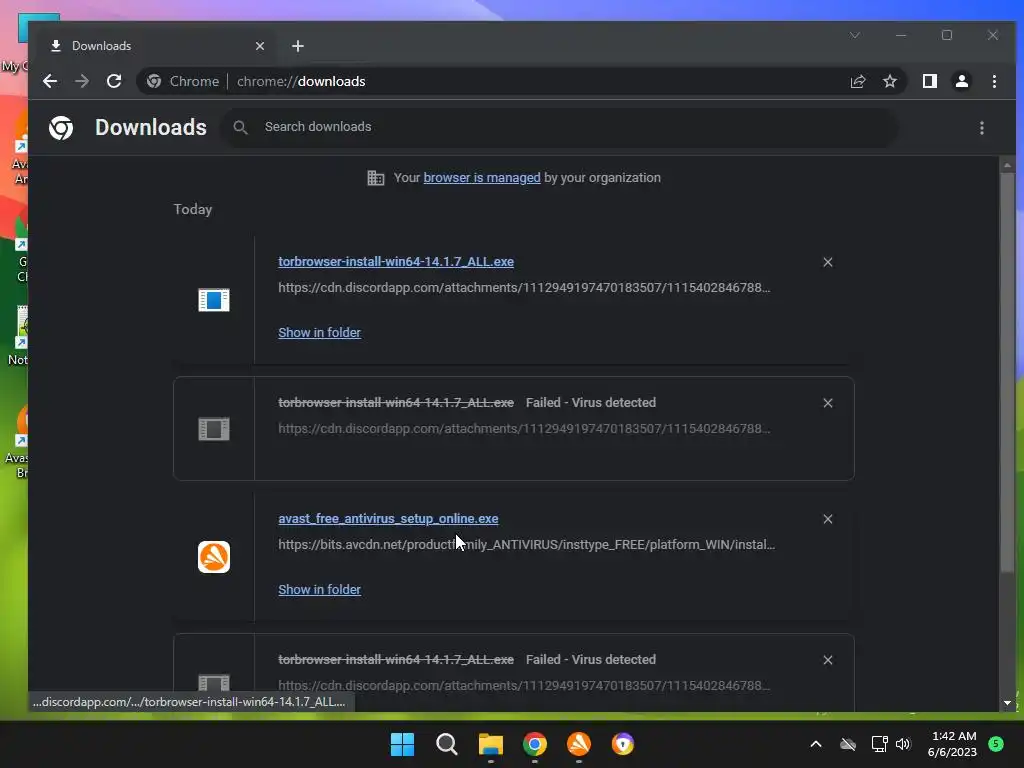Viewport: 1024px width, 768px height.
Task: Click the scrollbar down arrow
Action: tap(1007, 703)
